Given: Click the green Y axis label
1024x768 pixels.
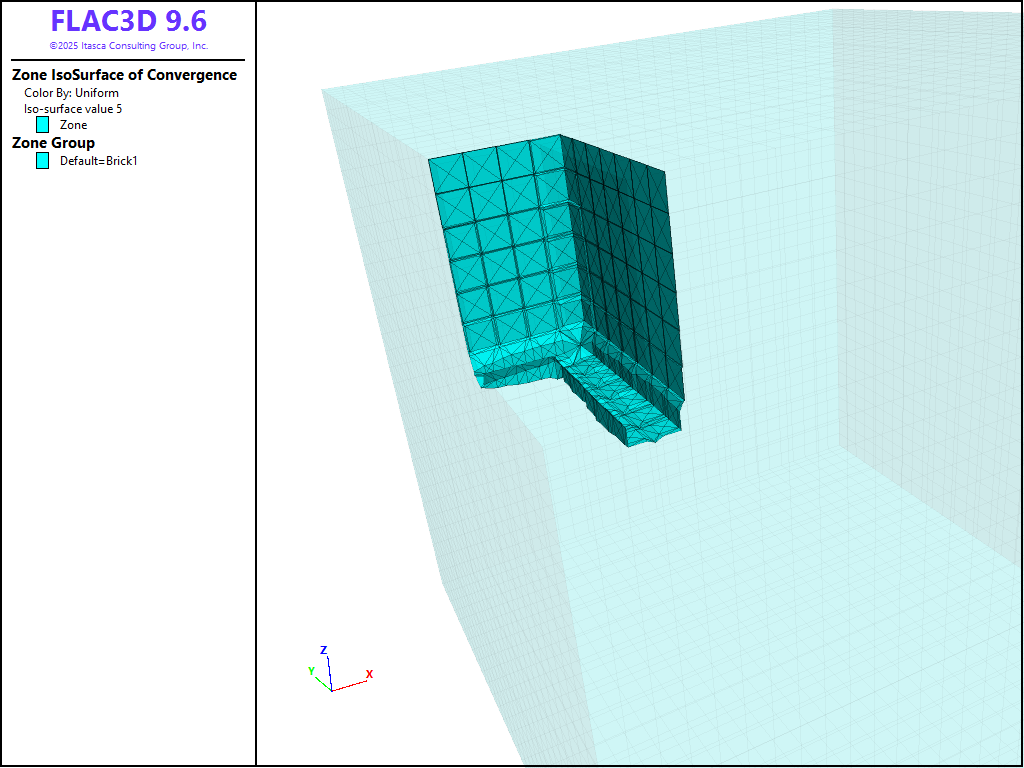Looking at the screenshot, I should (x=311, y=671).
